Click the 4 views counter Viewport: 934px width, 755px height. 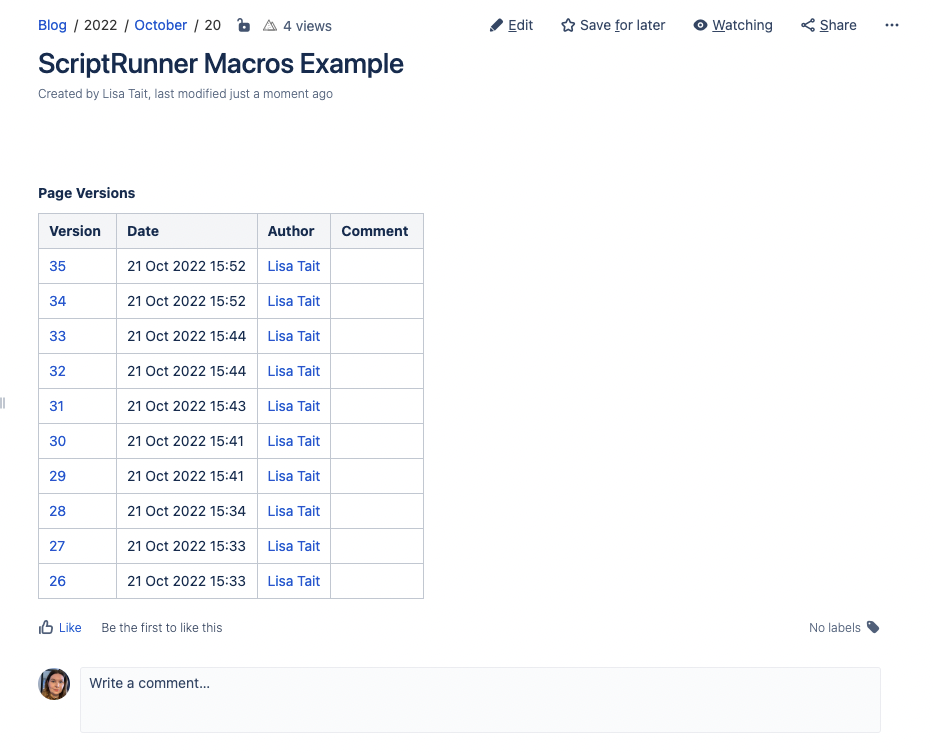(x=307, y=26)
